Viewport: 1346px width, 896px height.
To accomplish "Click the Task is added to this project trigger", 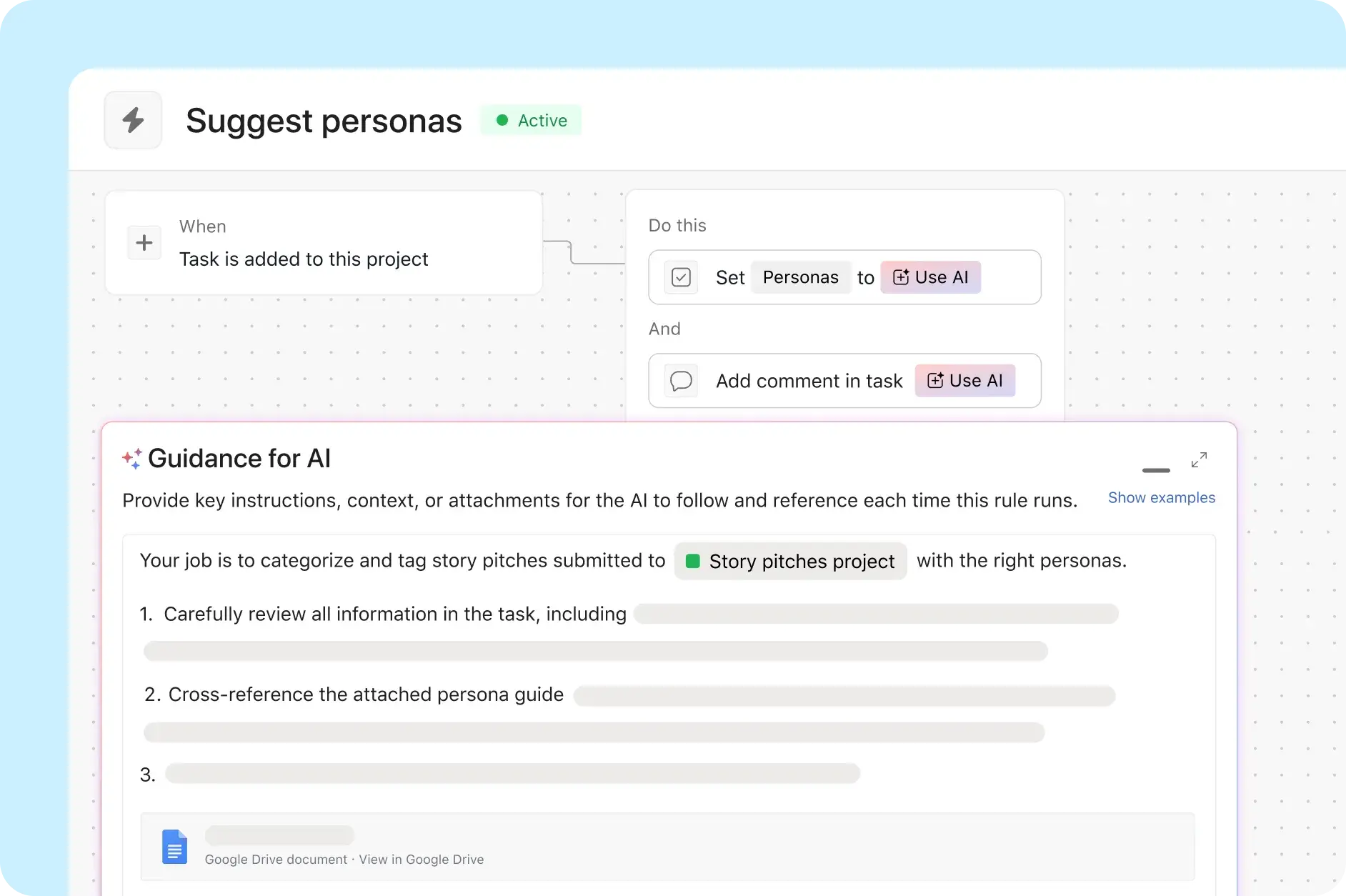I will click(x=304, y=259).
